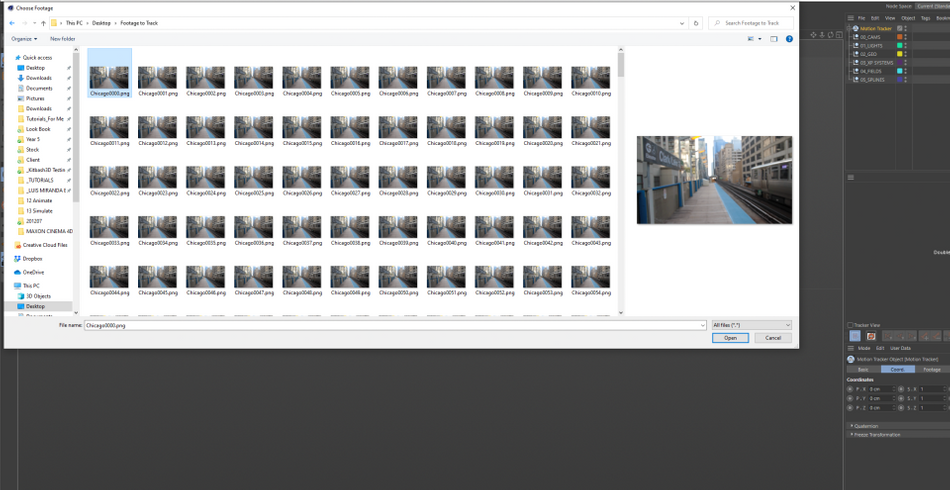950x490 pixels.
Task: Open the view options dropdown arrow
Action: (760, 39)
